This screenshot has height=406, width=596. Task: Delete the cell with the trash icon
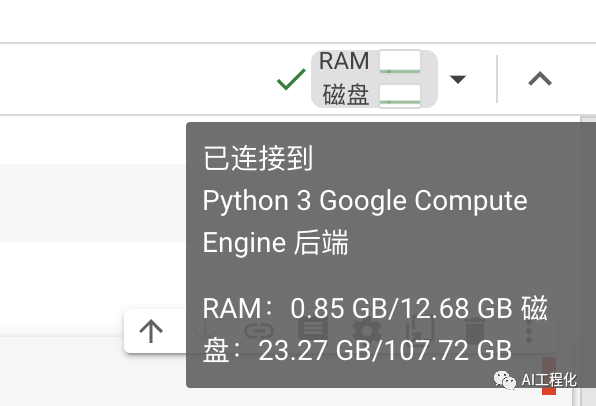click(x=474, y=331)
